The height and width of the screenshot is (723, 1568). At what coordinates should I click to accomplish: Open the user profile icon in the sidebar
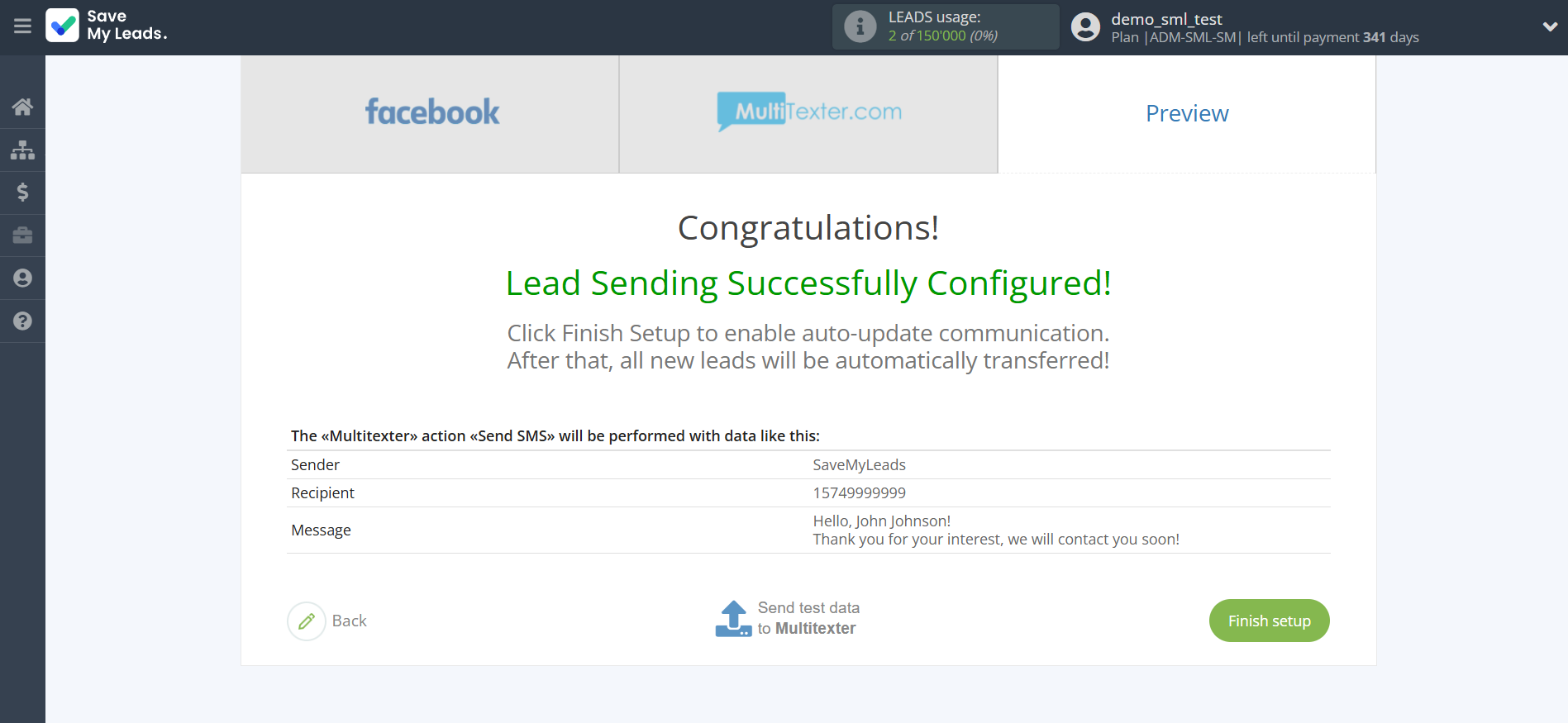click(x=22, y=278)
